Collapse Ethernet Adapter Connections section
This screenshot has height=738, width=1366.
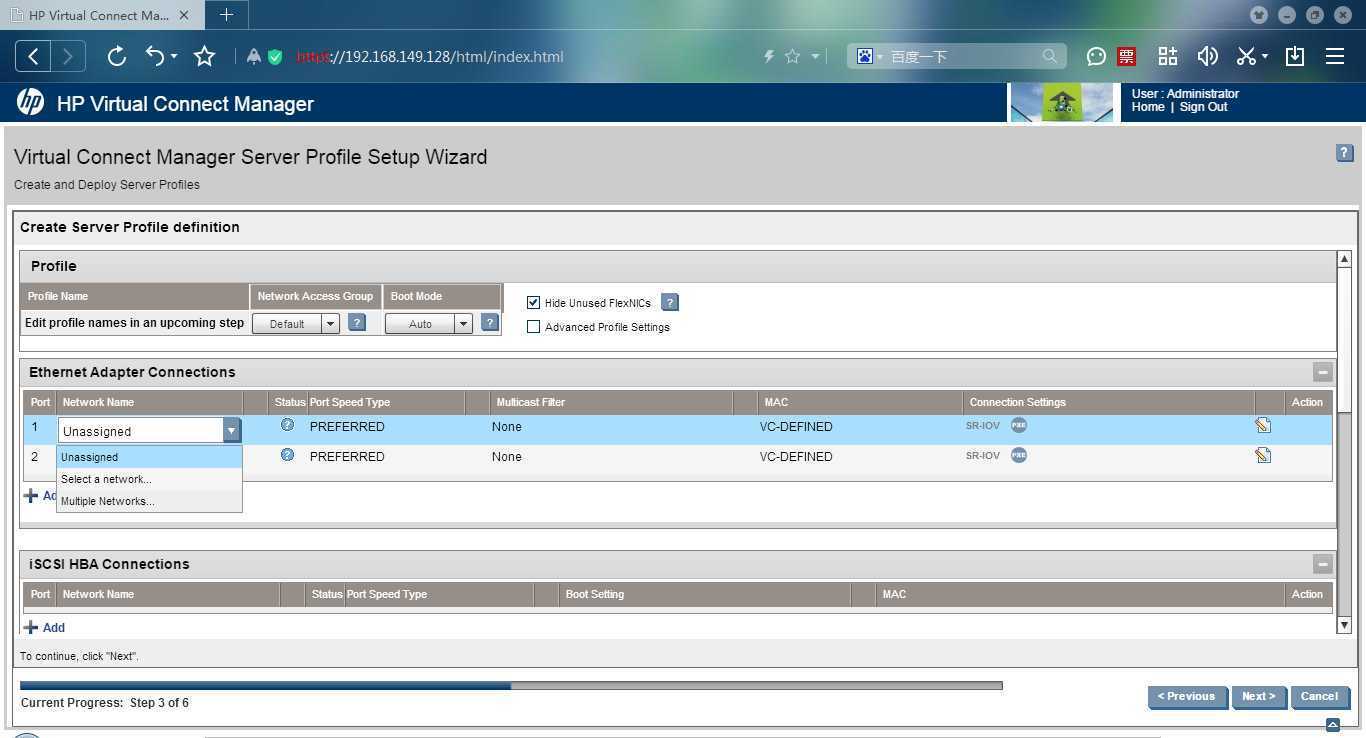pos(1323,372)
